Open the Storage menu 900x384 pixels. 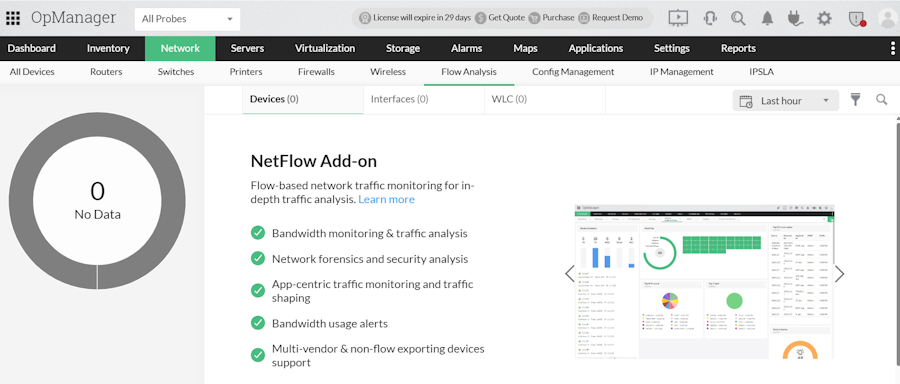tap(403, 48)
